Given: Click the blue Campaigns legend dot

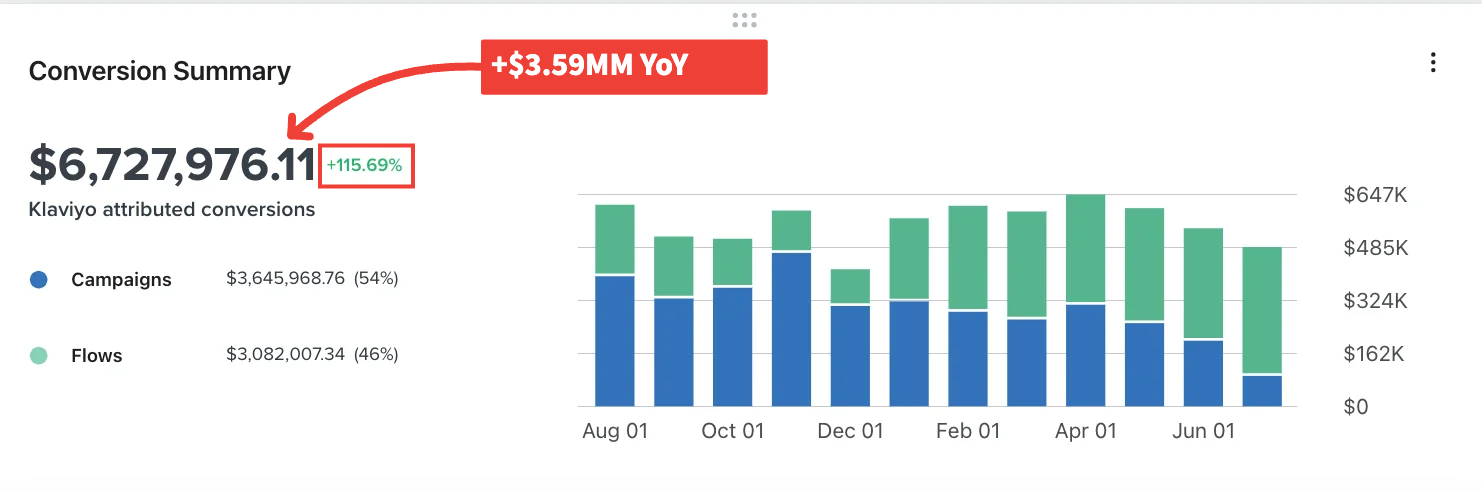Looking at the screenshot, I should click(39, 280).
